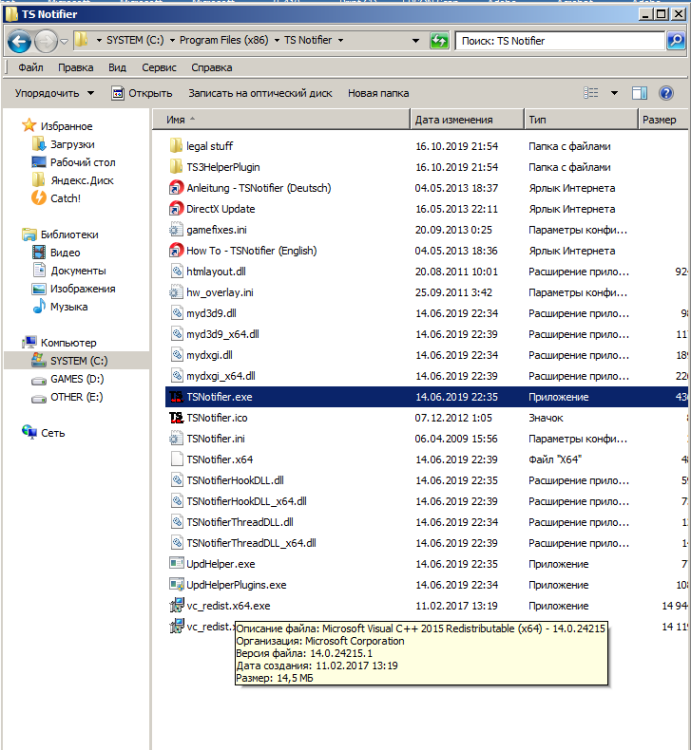691x750 pixels.
Task: Open dropdown arrow before Program Files (x86)
Action: pos(172,41)
